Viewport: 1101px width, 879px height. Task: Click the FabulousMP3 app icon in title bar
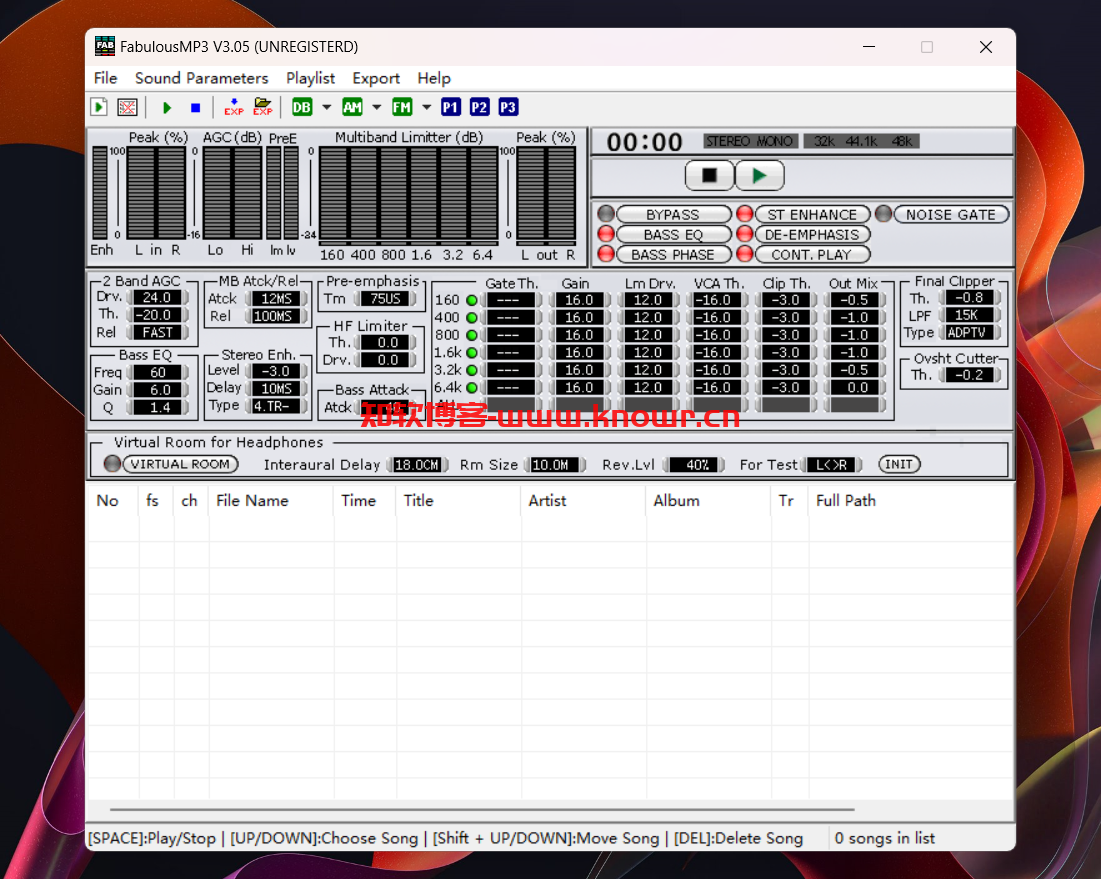click(x=105, y=46)
